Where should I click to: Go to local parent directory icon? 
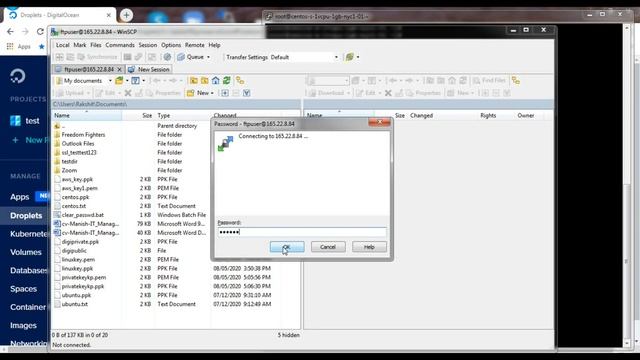click(x=193, y=81)
